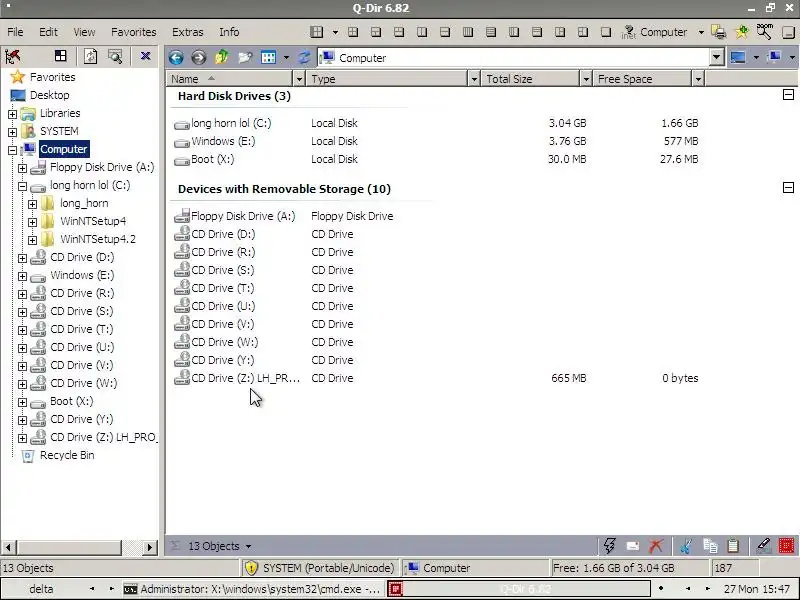
Task: Click the inet network icon
Action: [x=629, y=32]
